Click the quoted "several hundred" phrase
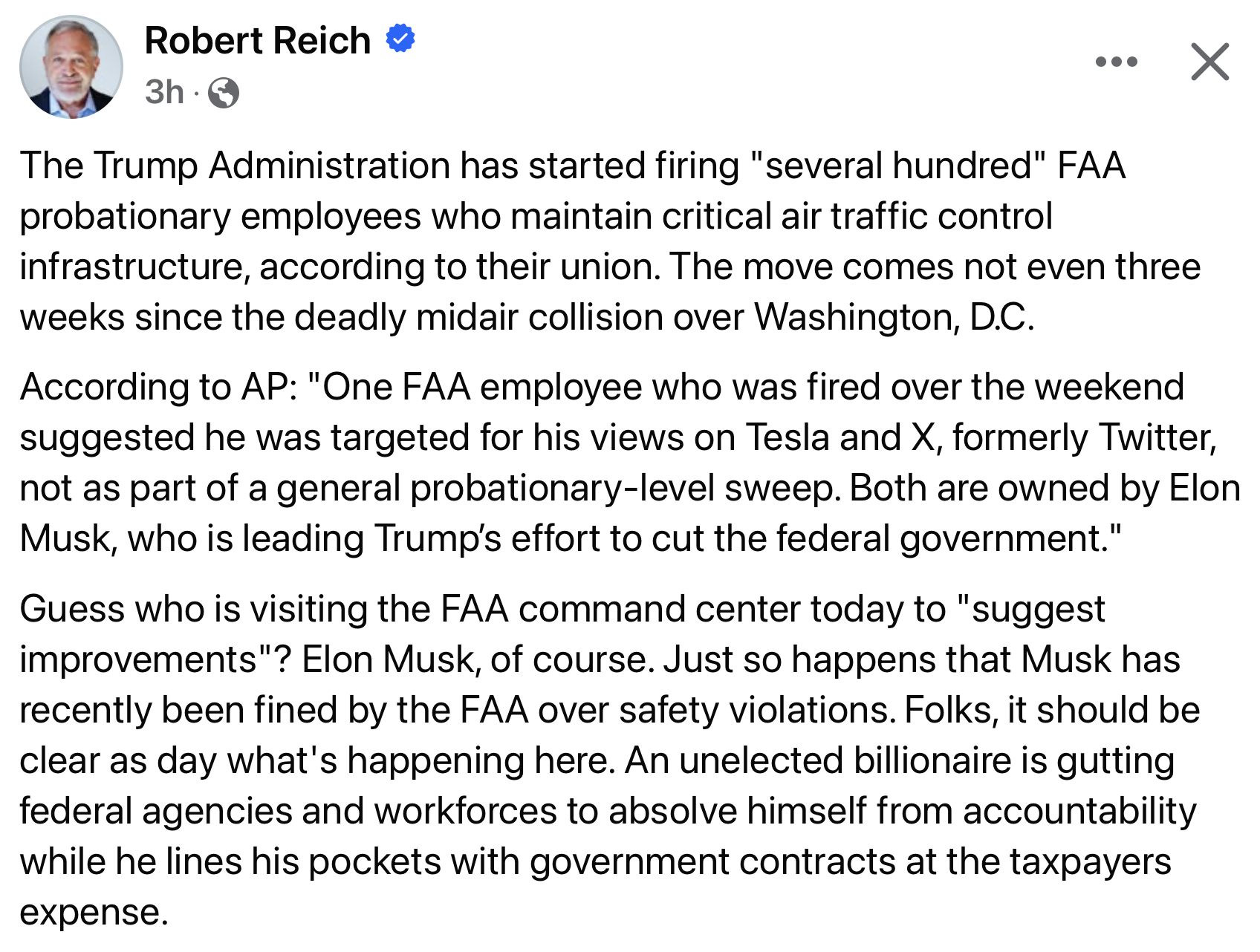The height and width of the screenshot is (952, 1260). (x=894, y=165)
